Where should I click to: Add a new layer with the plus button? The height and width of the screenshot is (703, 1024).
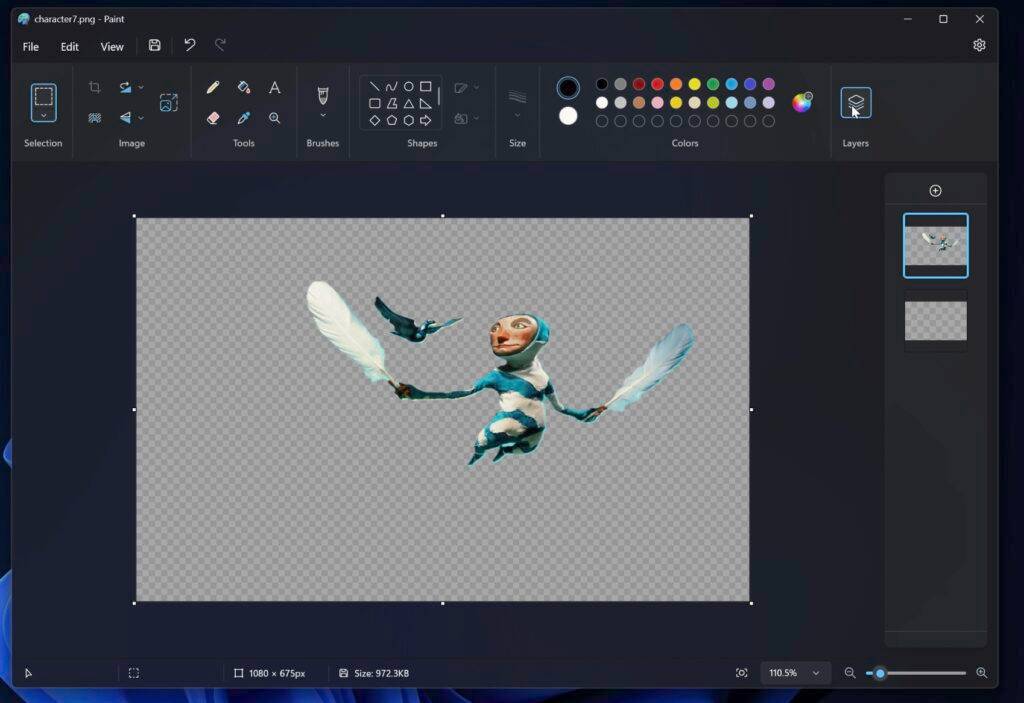pos(935,190)
